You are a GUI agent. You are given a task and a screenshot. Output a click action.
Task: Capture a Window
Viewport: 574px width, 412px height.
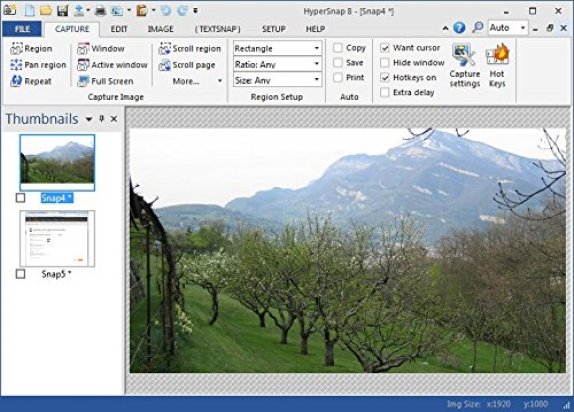pos(101,48)
